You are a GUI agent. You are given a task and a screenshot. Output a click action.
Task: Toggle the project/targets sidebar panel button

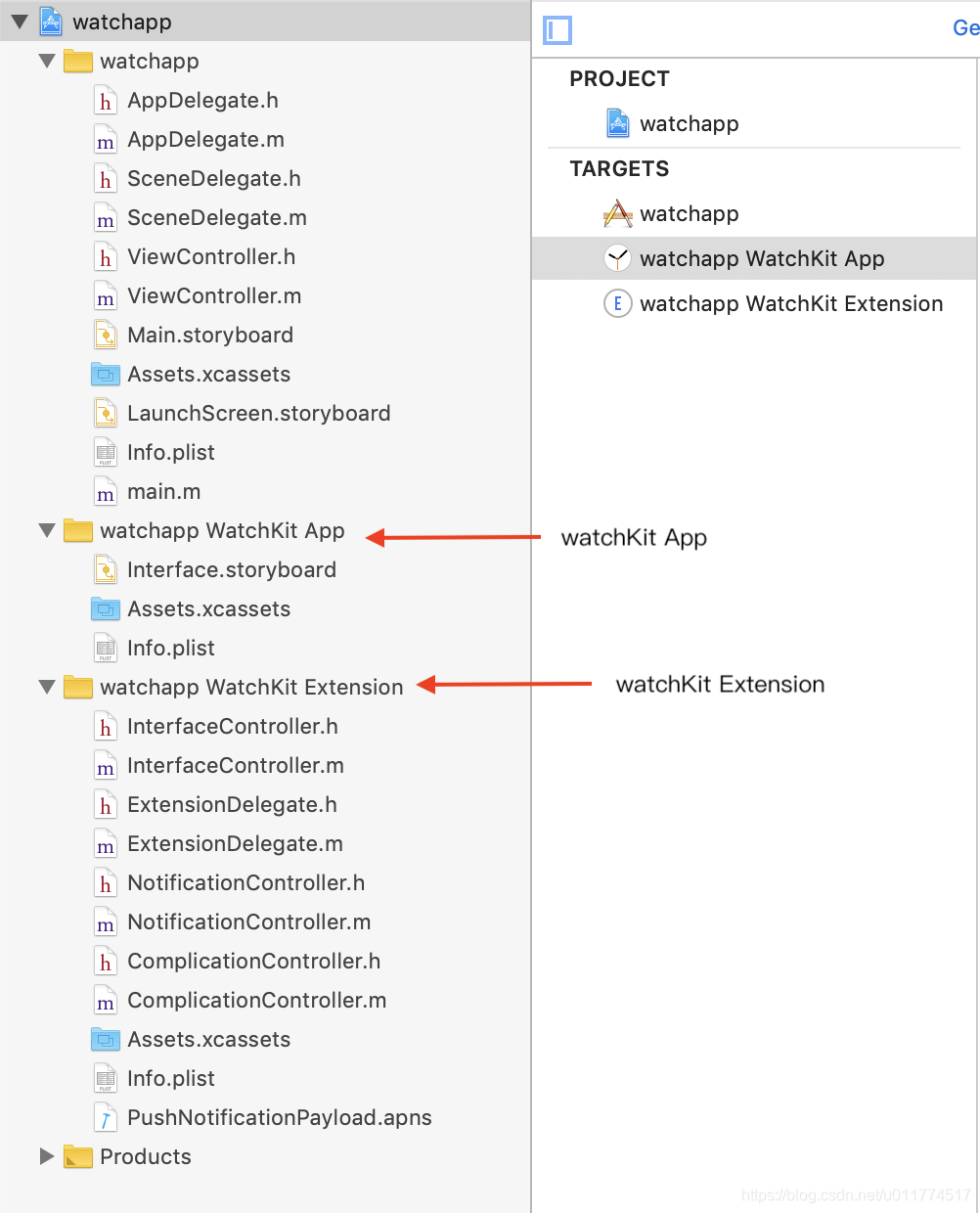(x=557, y=29)
